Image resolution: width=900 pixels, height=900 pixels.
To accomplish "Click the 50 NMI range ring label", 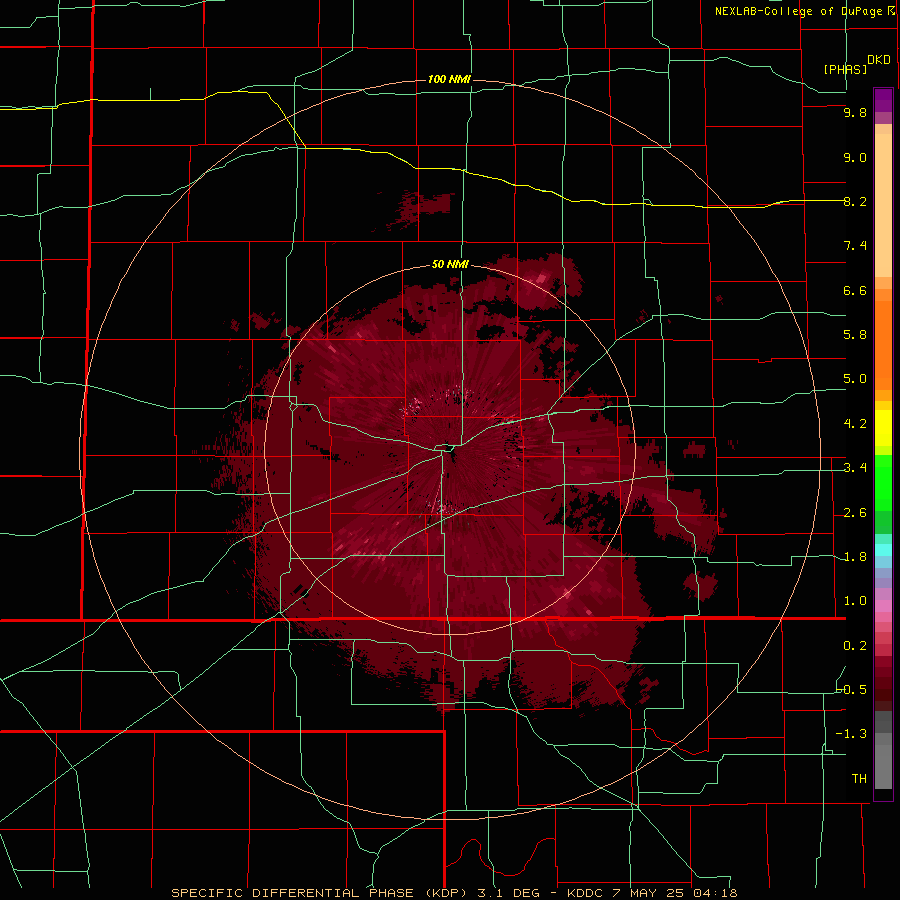I will (x=451, y=265).
